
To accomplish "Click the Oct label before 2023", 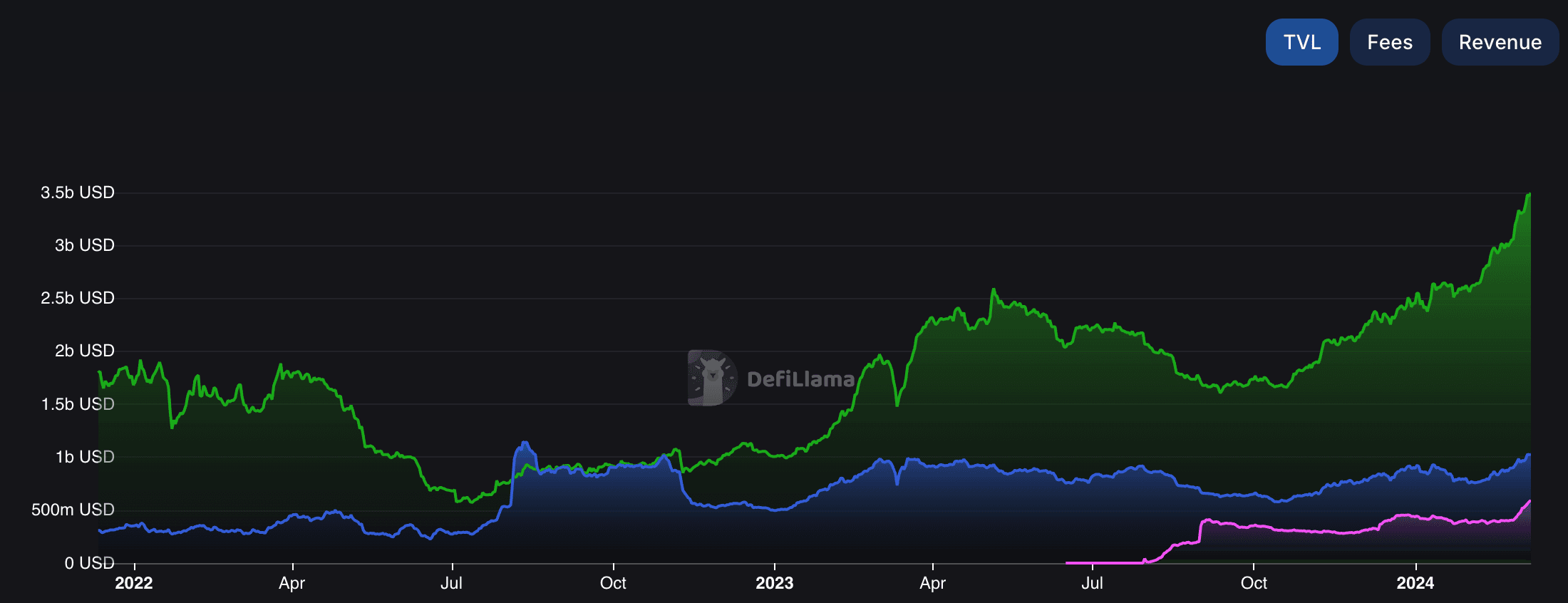I will point(613,583).
